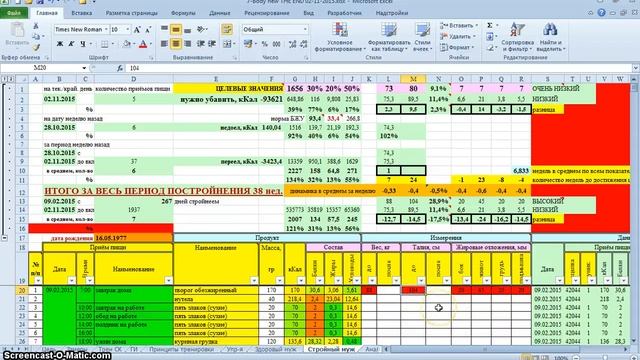Align text right
This screenshot has height=360, width=640.
(187, 44)
